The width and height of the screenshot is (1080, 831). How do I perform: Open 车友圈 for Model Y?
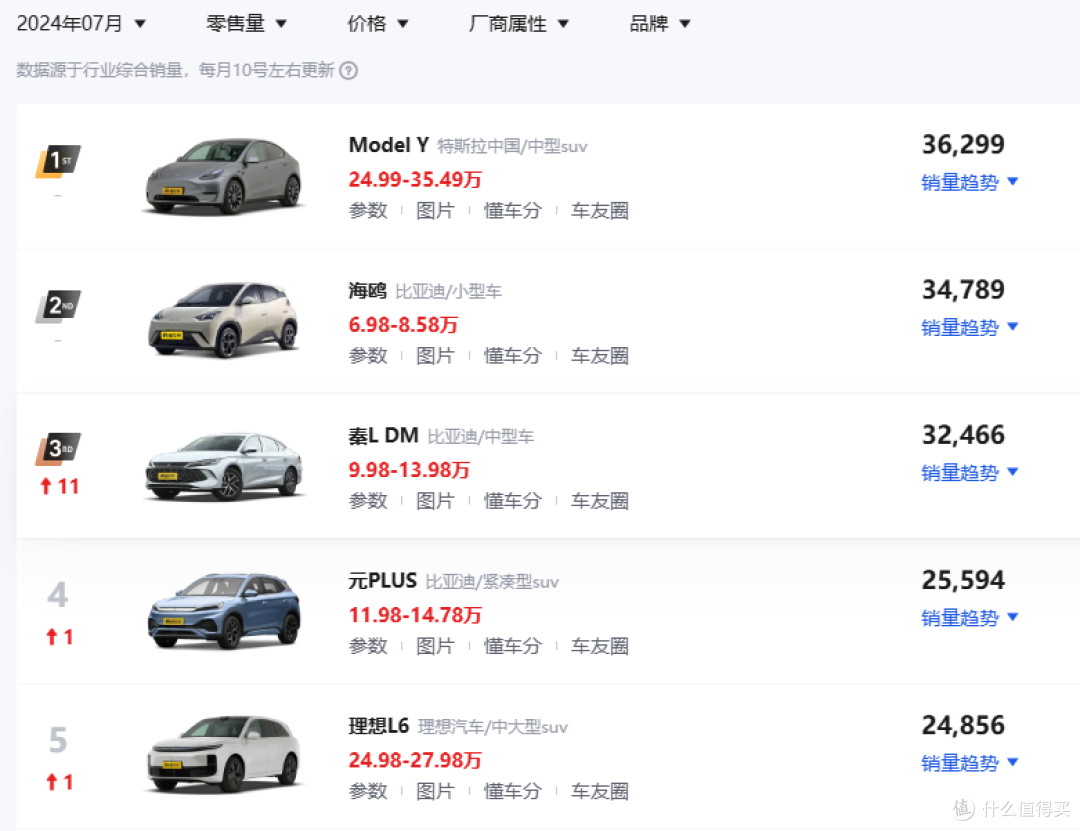pyautogui.click(x=599, y=211)
